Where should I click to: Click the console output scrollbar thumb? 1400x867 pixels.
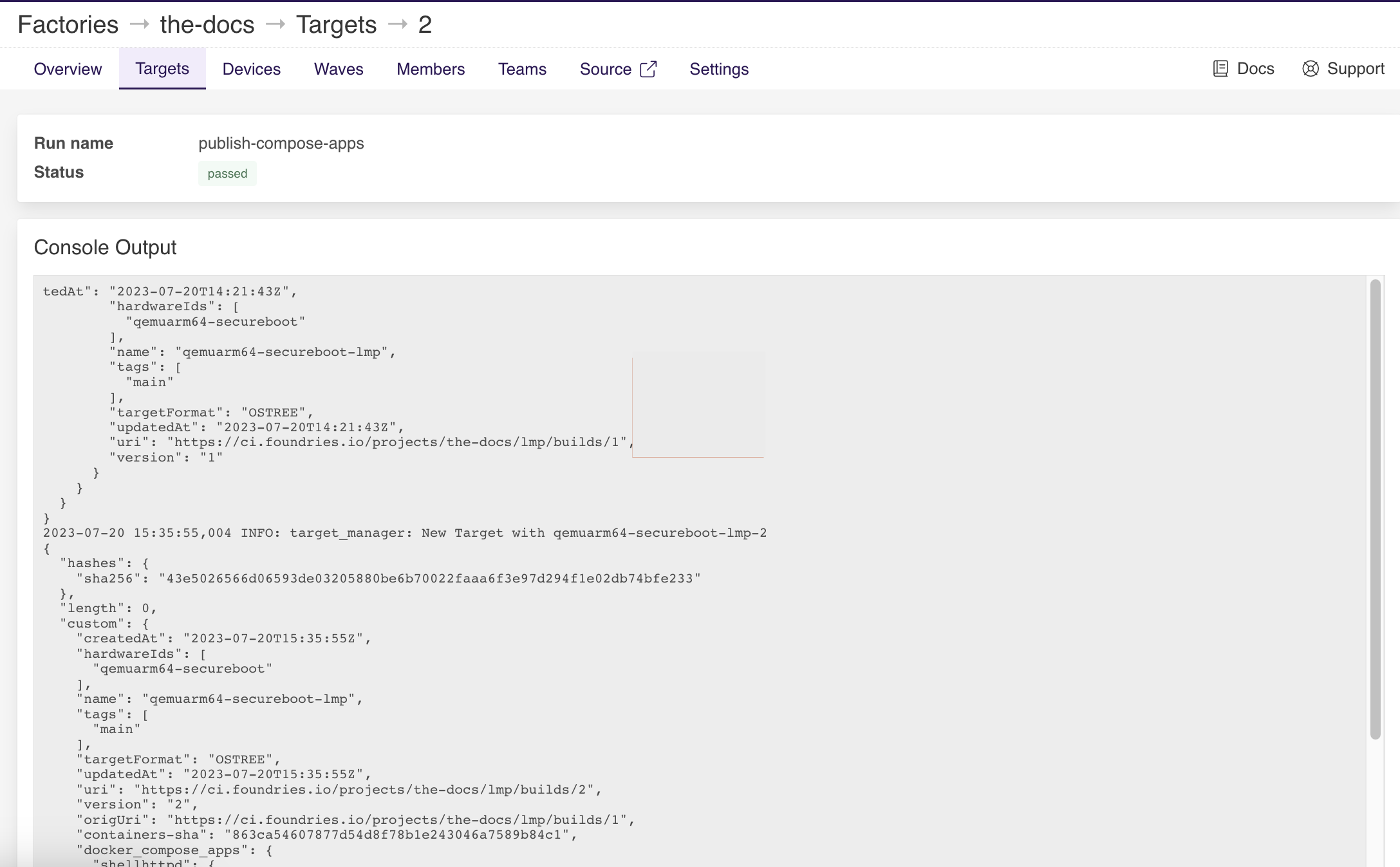pos(1375,508)
